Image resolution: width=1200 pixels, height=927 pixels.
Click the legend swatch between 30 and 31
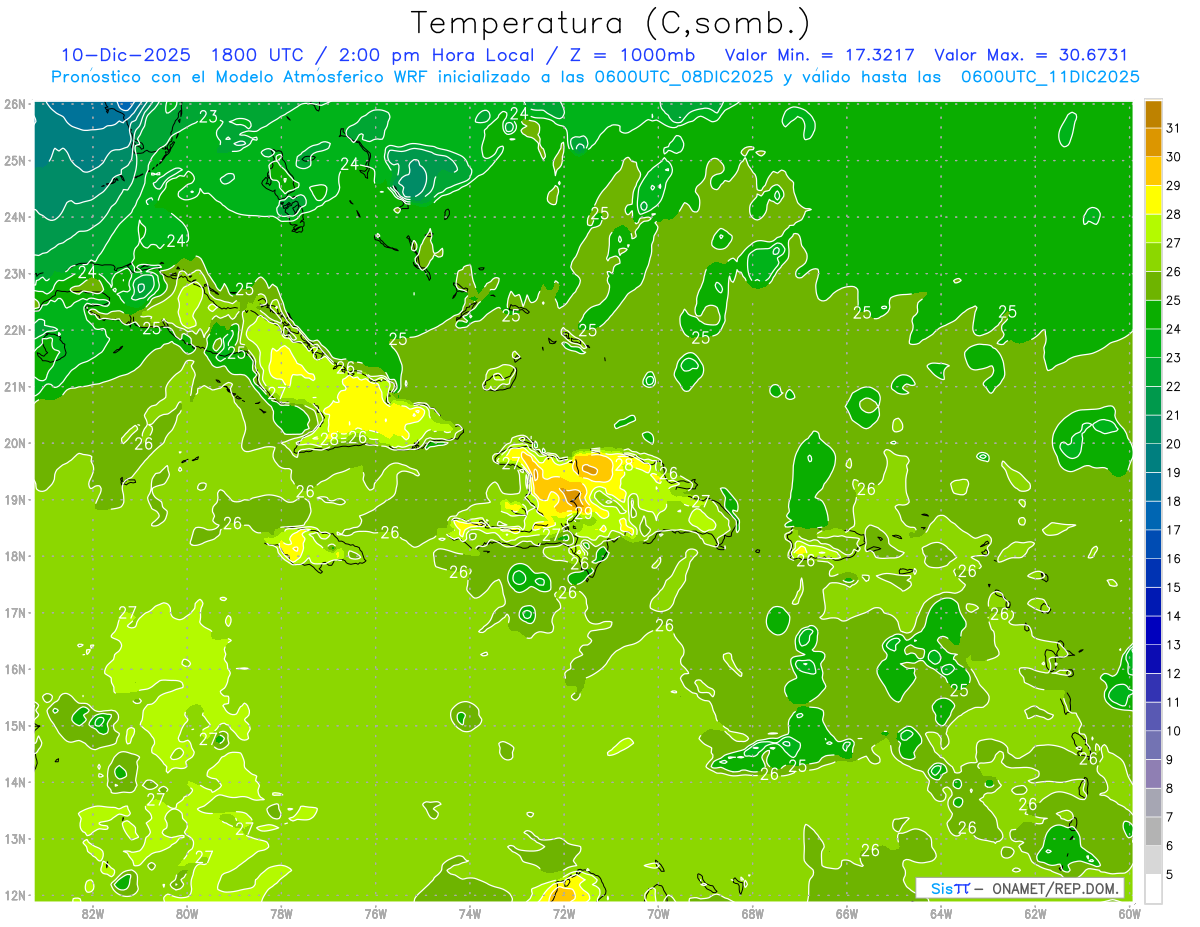(x=1153, y=143)
